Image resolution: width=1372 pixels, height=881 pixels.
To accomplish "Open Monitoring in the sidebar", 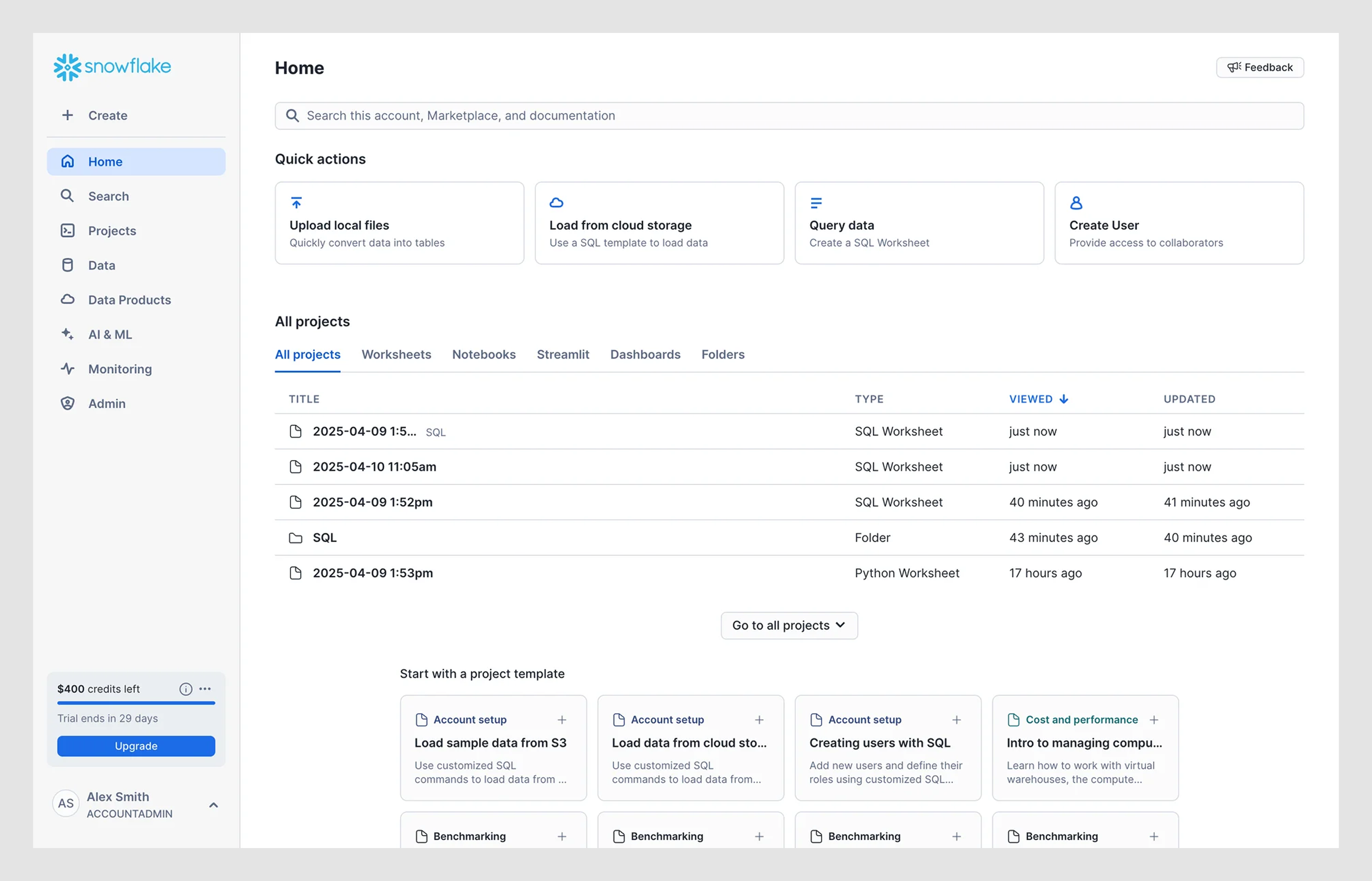I will pos(136,369).
